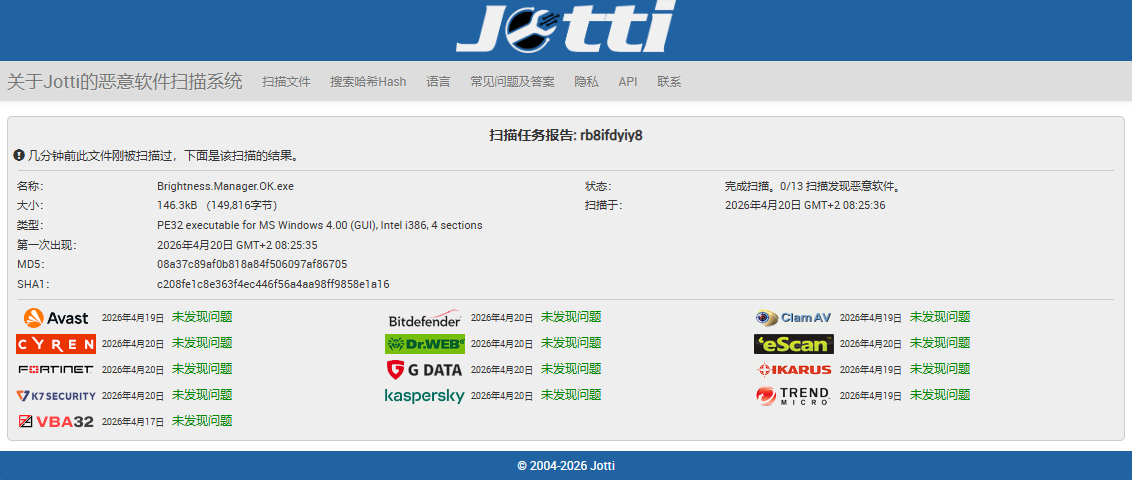
Task: Click file name Brightness.Manager.OK.exe
Action: (225, 186)
